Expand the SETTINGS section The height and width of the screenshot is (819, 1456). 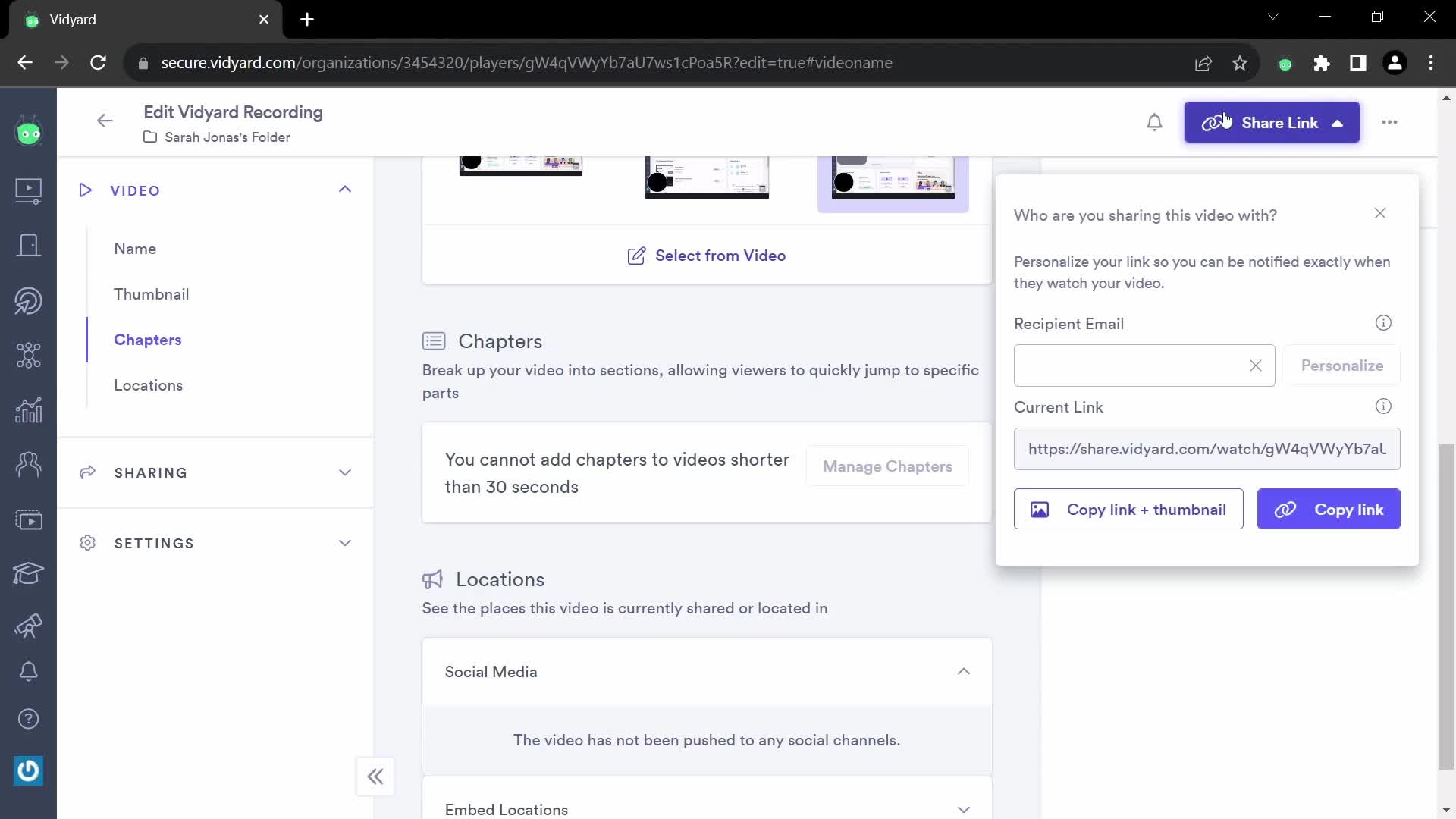point(345,543)
